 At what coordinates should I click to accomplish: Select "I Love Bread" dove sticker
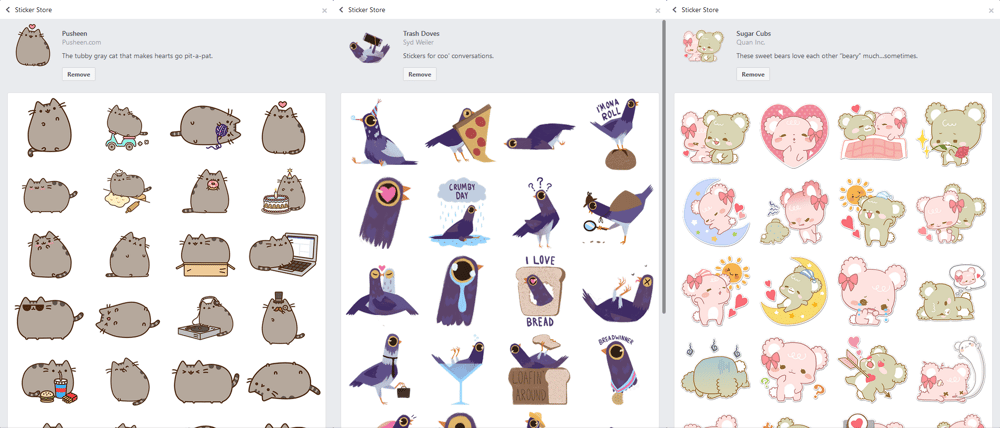(540, 291)
